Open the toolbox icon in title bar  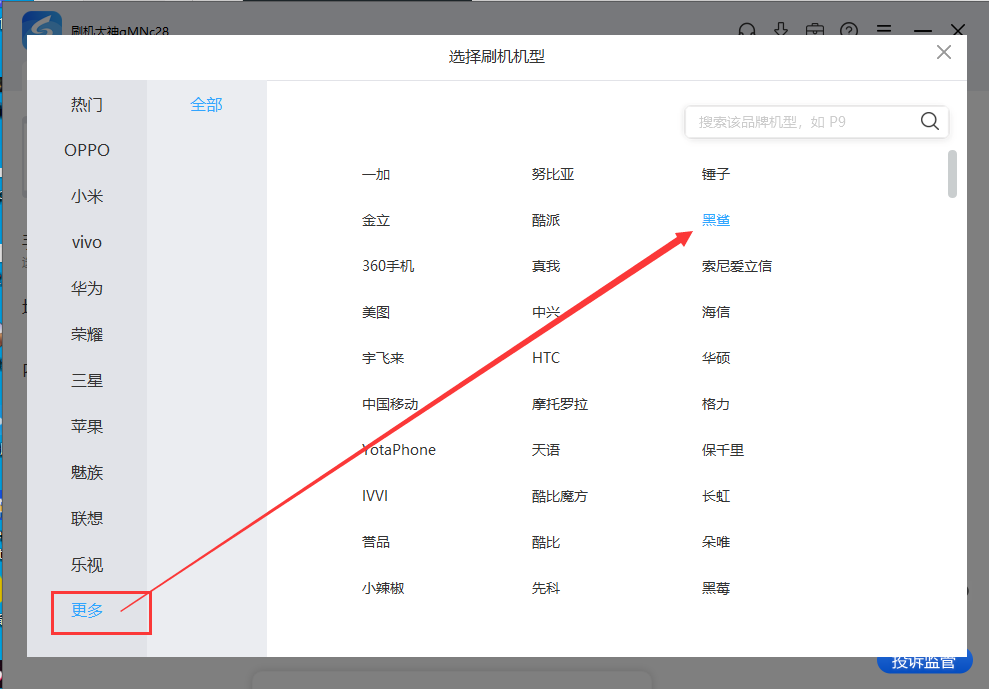coord(815,31)
